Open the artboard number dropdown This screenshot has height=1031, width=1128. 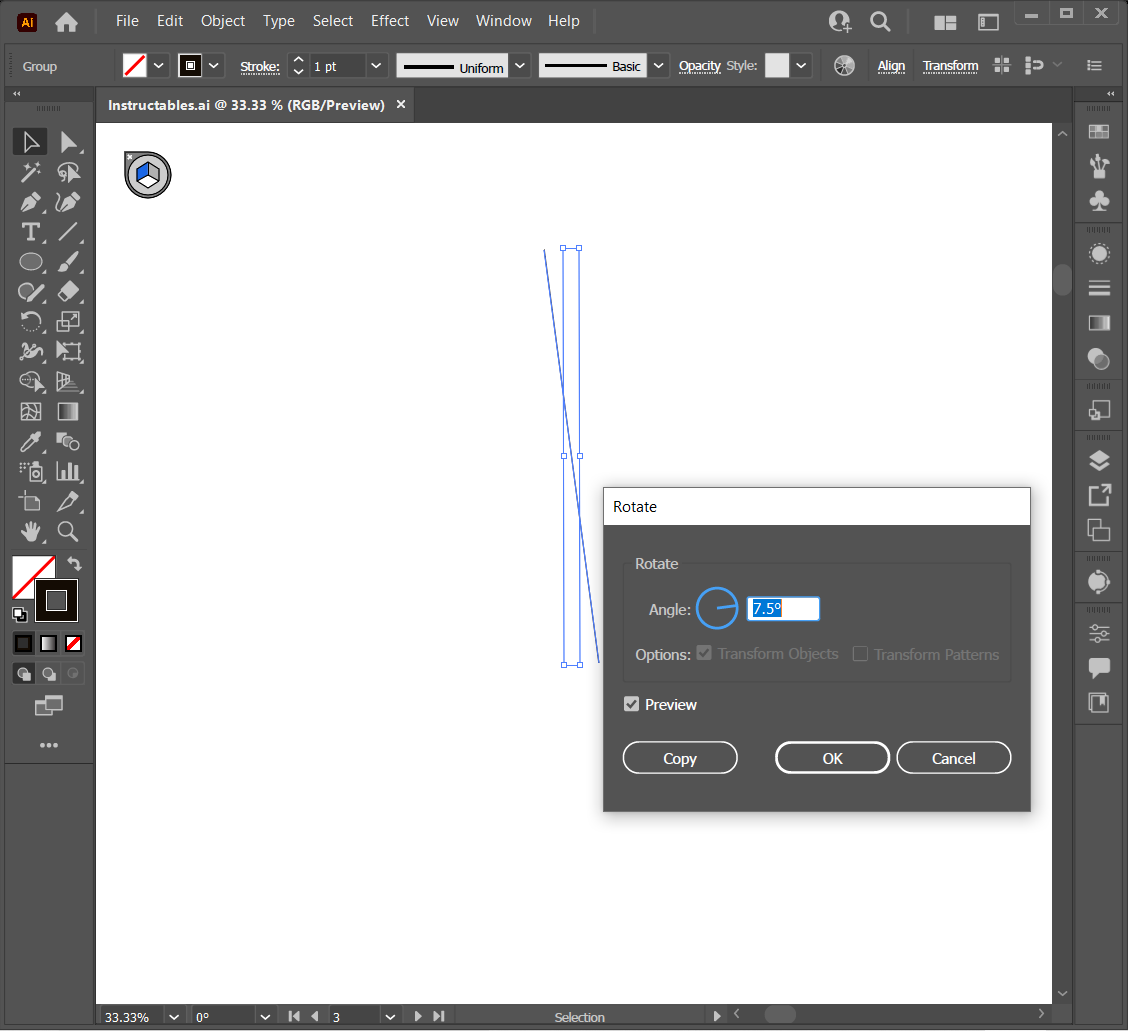coord(390,1017)
